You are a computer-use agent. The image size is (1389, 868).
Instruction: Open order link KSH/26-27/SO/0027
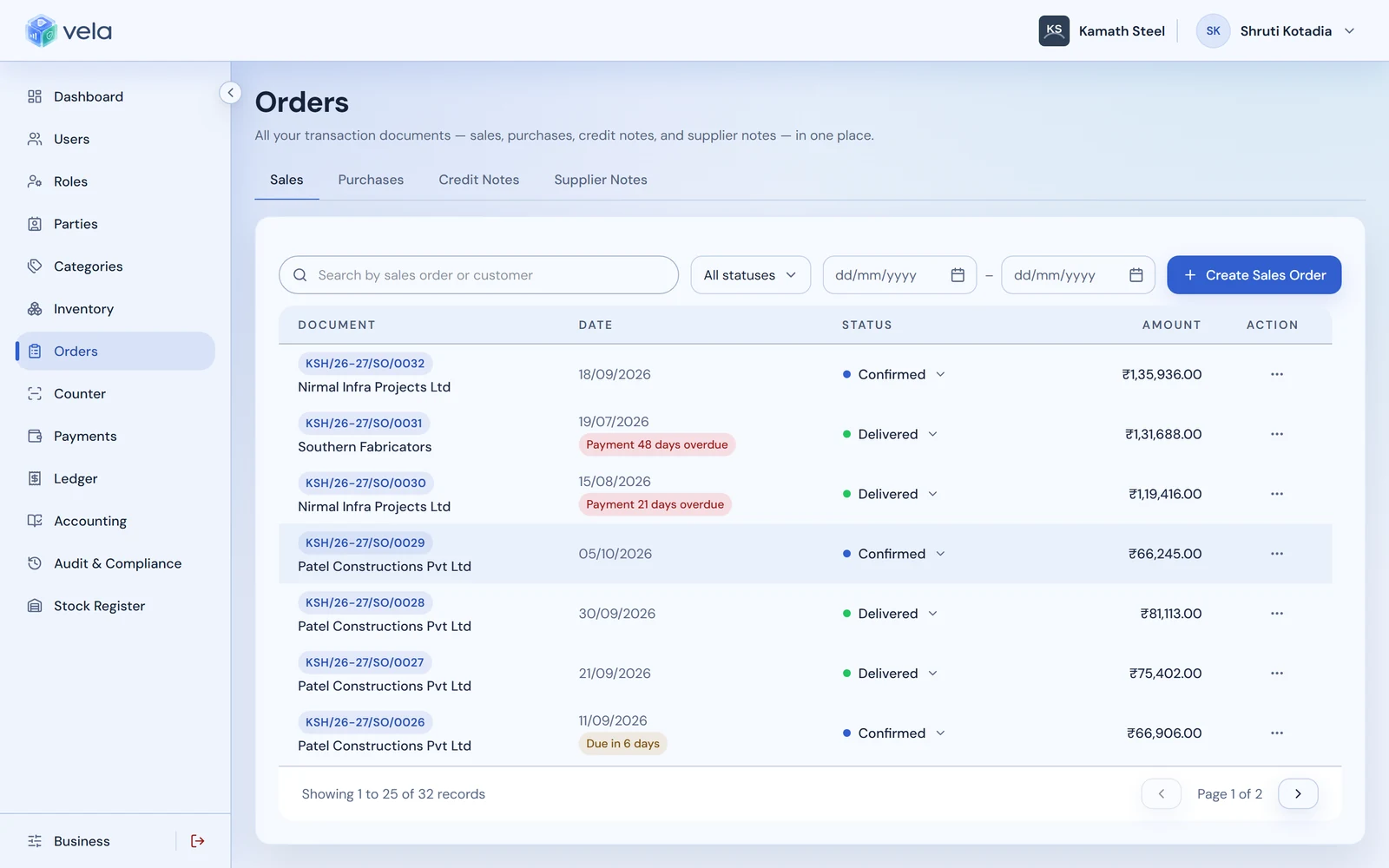[365, 662]
